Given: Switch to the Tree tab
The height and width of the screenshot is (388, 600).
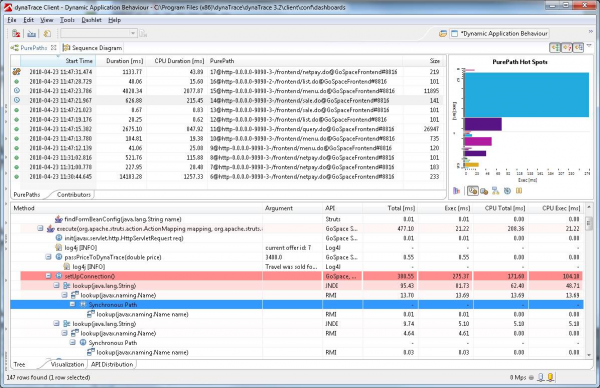Looking at the screenshot, I should coord(20,364).
